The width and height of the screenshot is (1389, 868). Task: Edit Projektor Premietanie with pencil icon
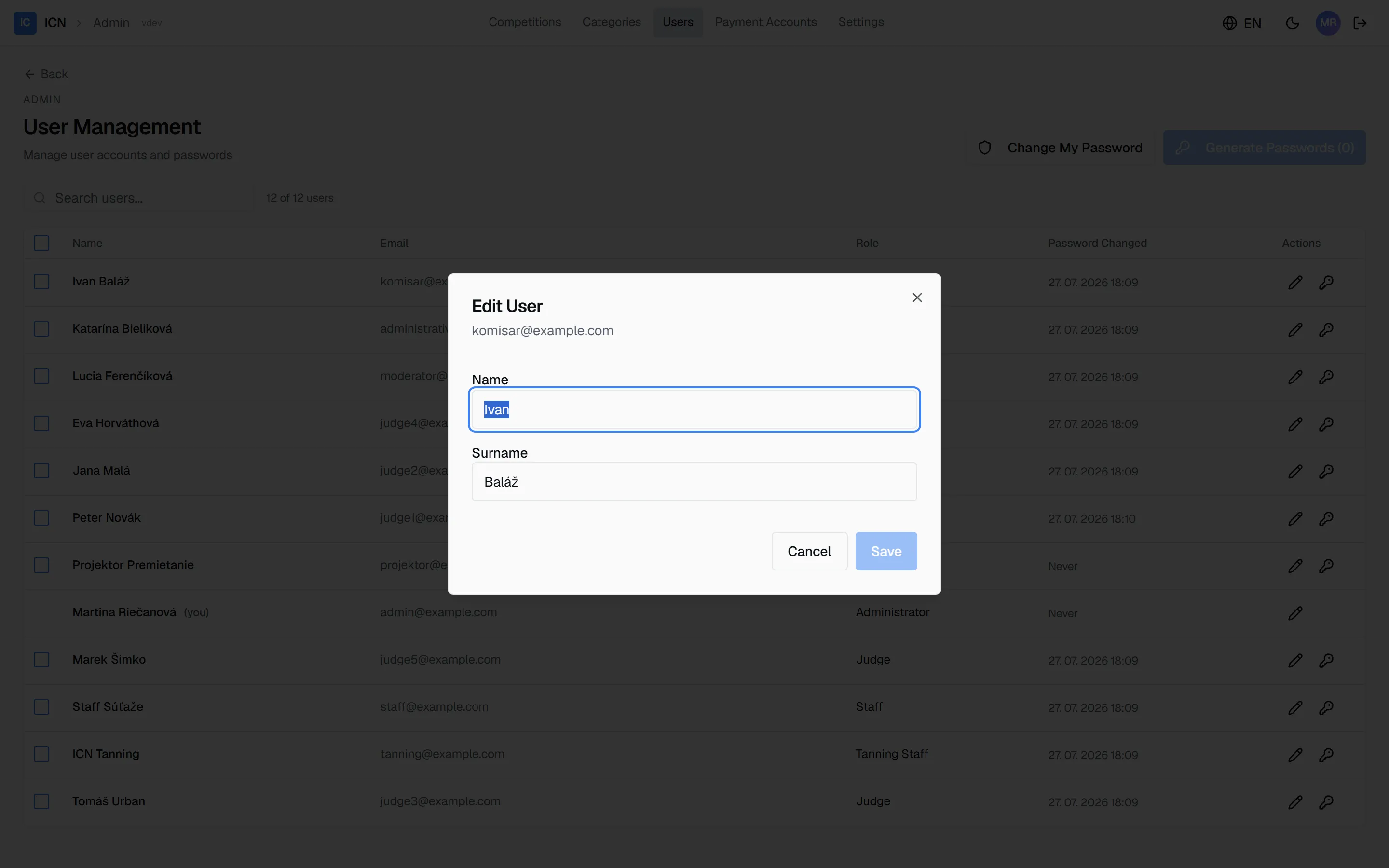coord(1295,566)
